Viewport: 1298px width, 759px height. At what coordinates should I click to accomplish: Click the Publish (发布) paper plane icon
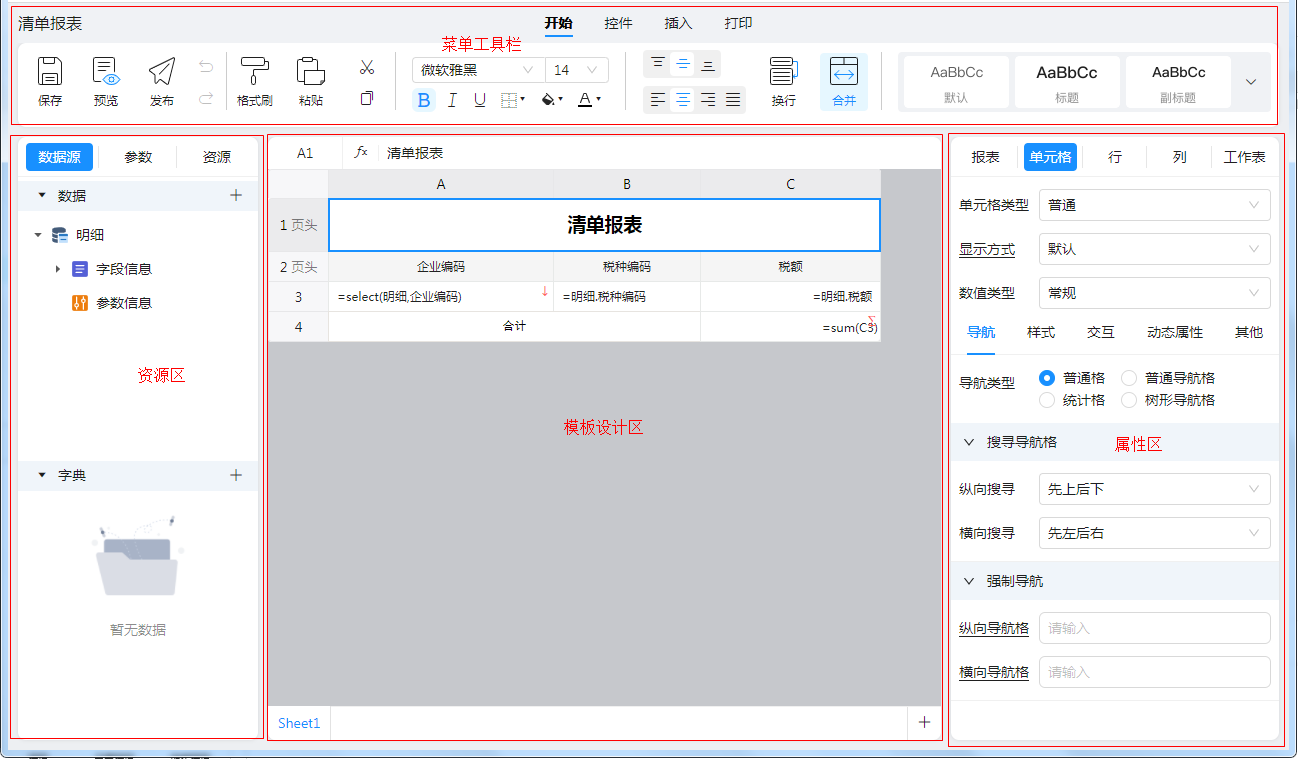coord(162,73)
